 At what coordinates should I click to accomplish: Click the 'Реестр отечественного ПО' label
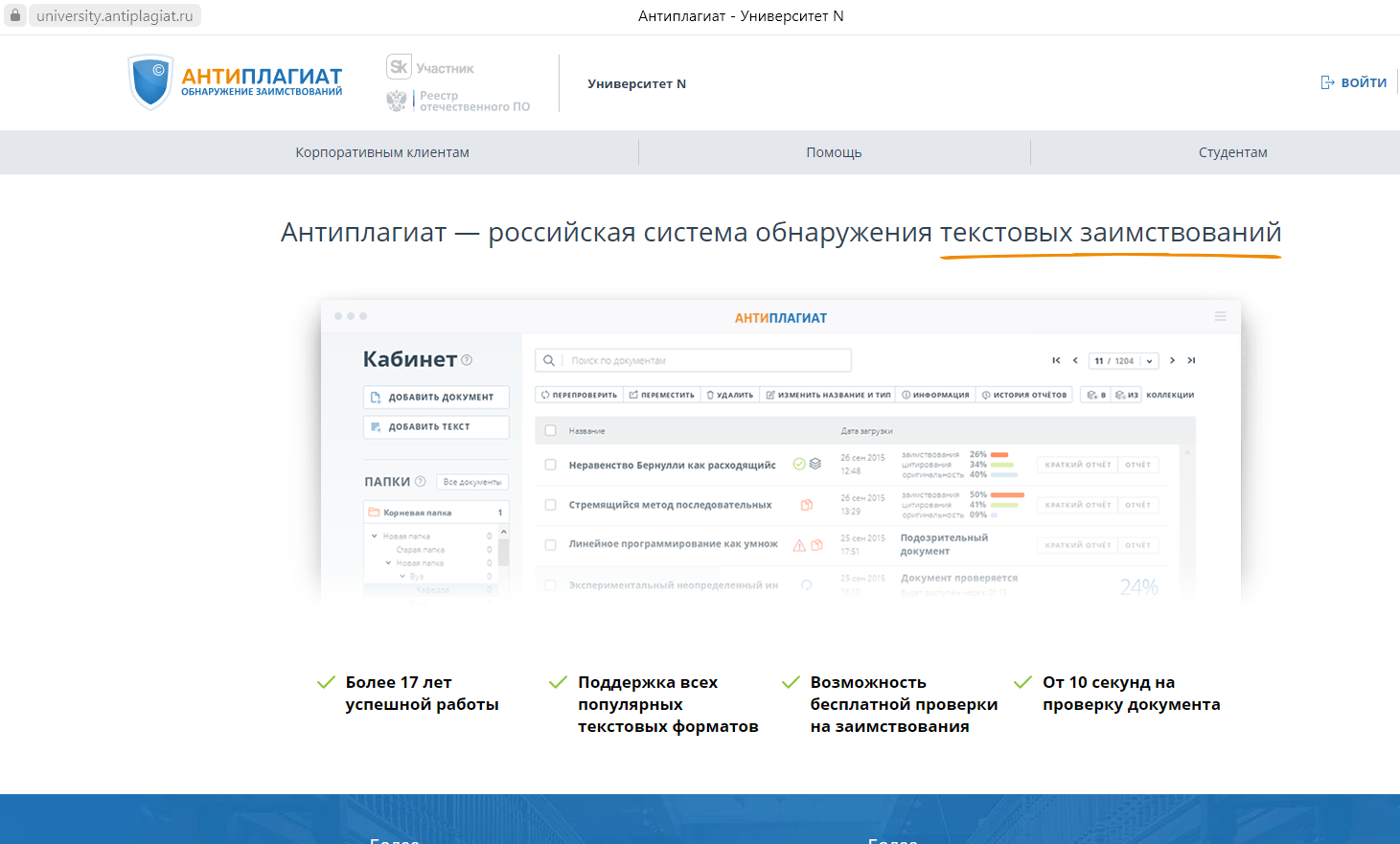[x=474, y=101]
